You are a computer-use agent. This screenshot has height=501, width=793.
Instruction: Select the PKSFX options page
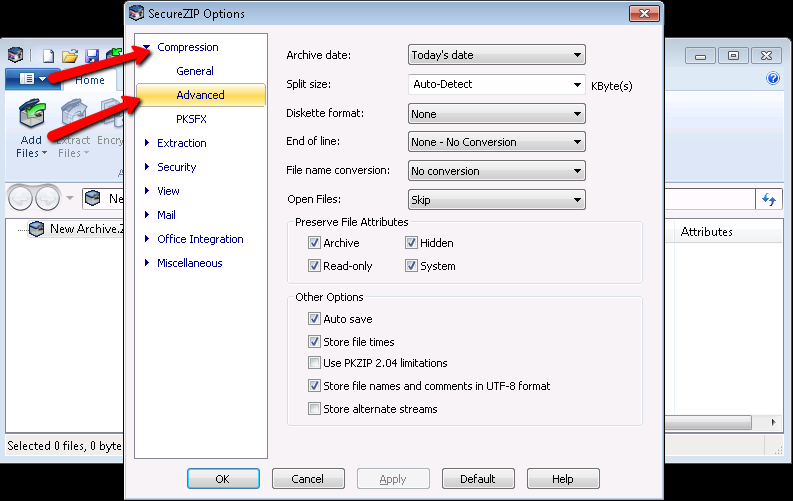point(191,119)
